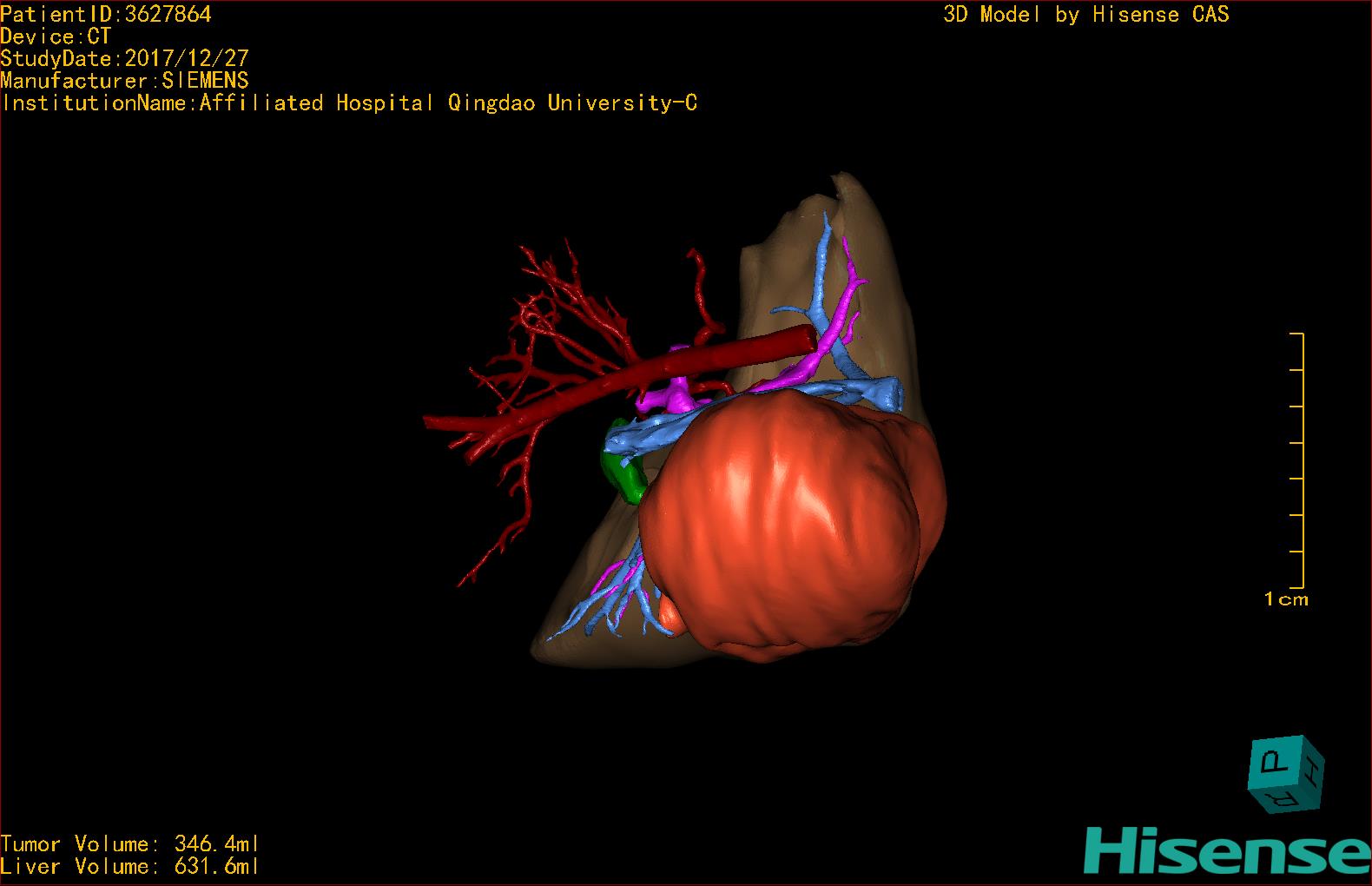
Task: Click the Hisense logo
Action: 1227,850
